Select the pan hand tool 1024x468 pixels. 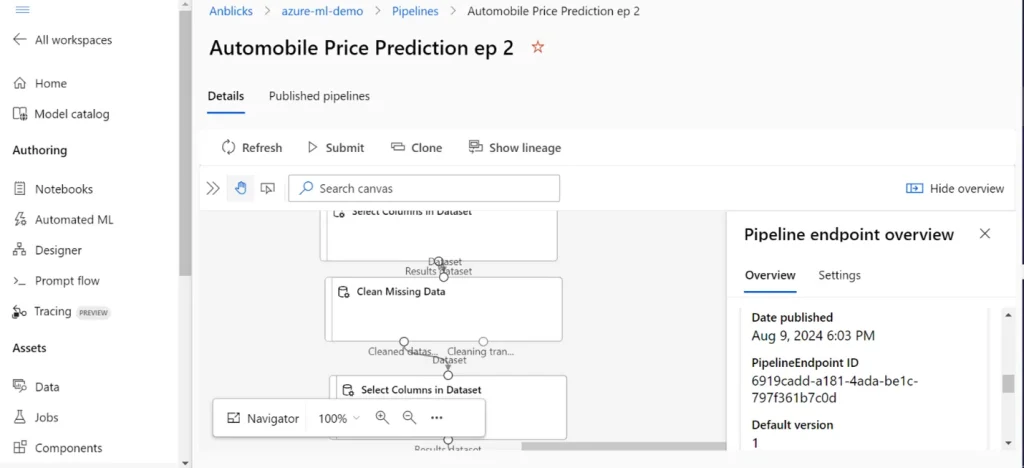point(240,188)
